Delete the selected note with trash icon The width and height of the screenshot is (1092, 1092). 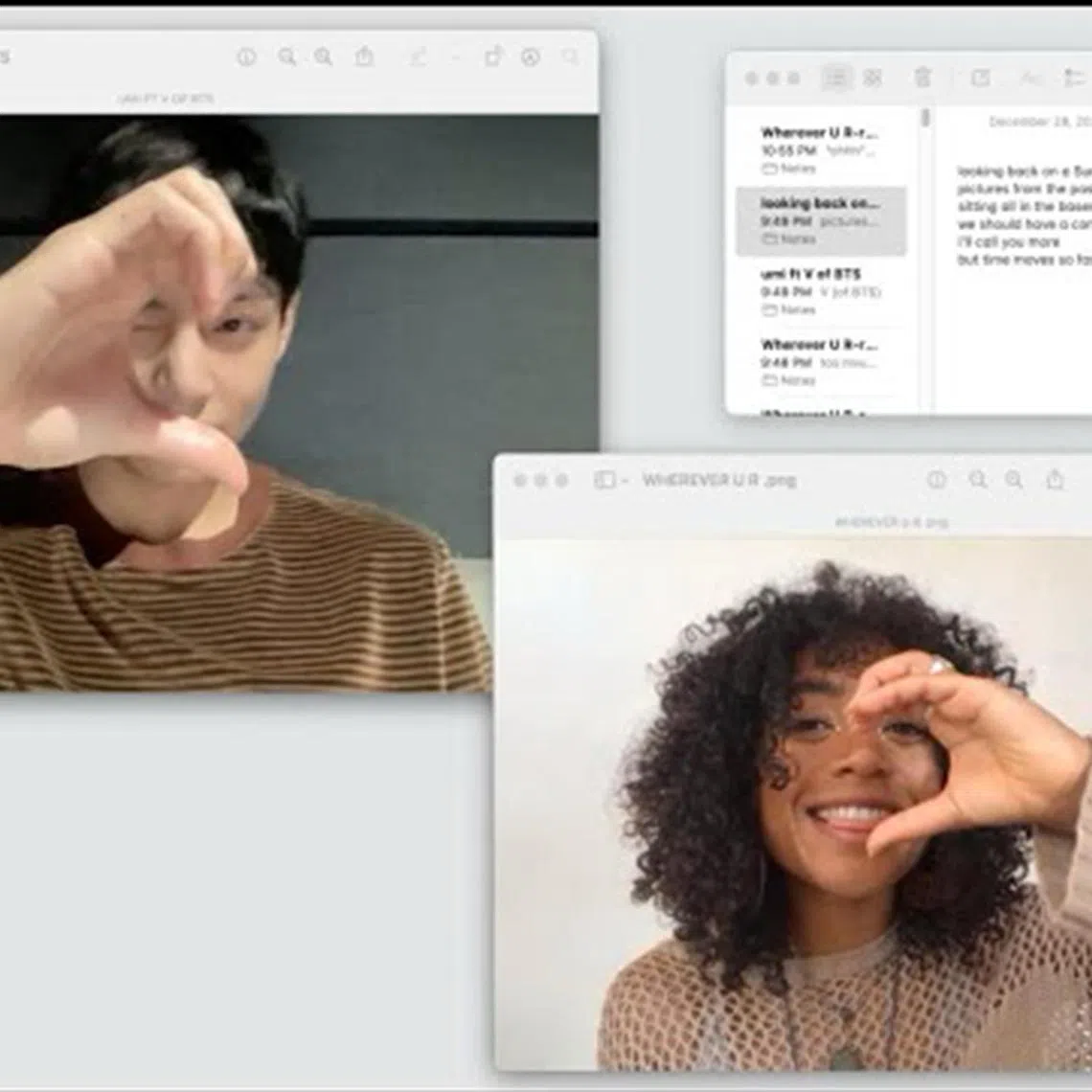tap(922, 78)
